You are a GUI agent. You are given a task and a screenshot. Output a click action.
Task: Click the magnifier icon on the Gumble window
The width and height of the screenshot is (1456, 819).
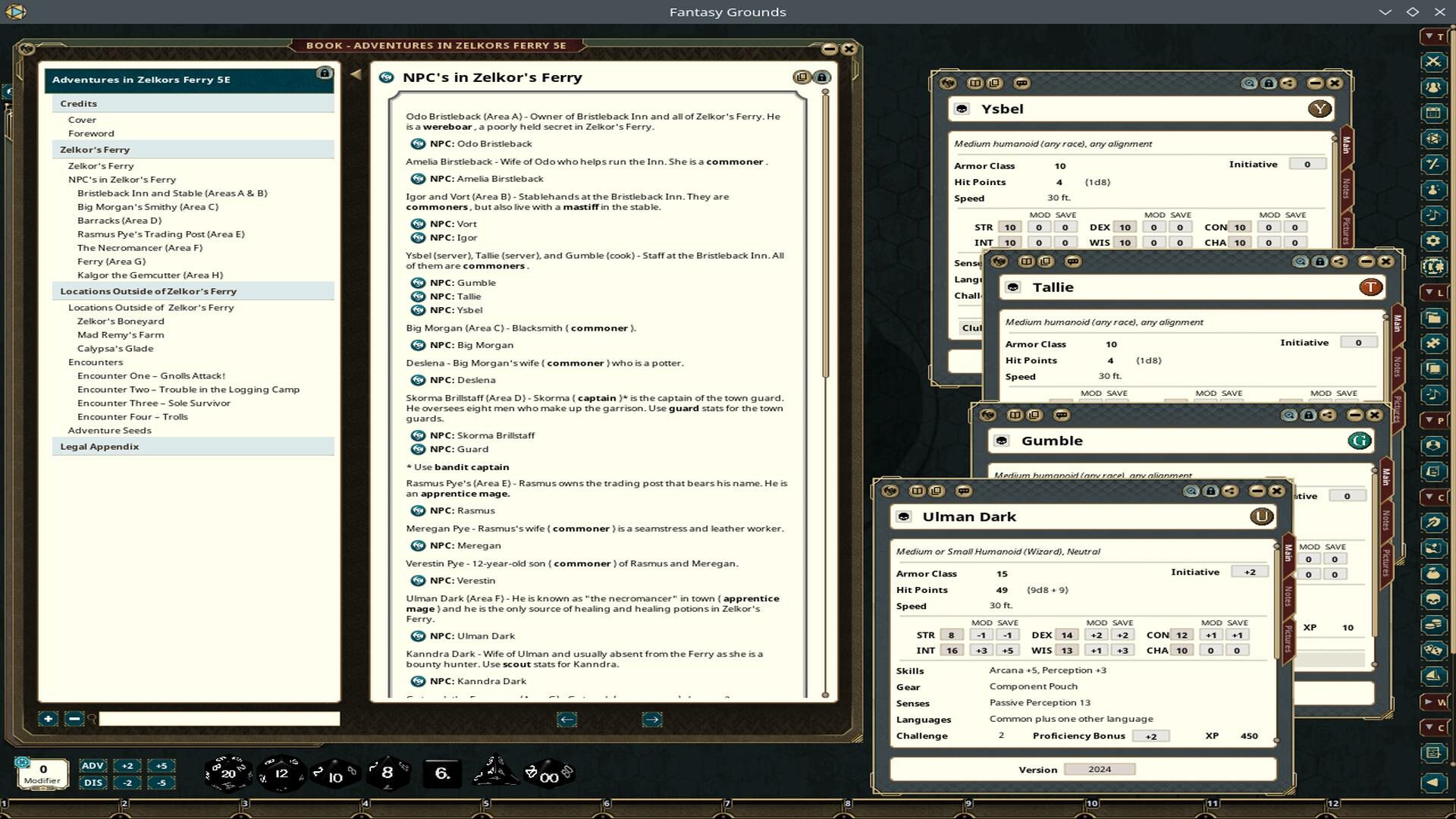coord(1291,415)
